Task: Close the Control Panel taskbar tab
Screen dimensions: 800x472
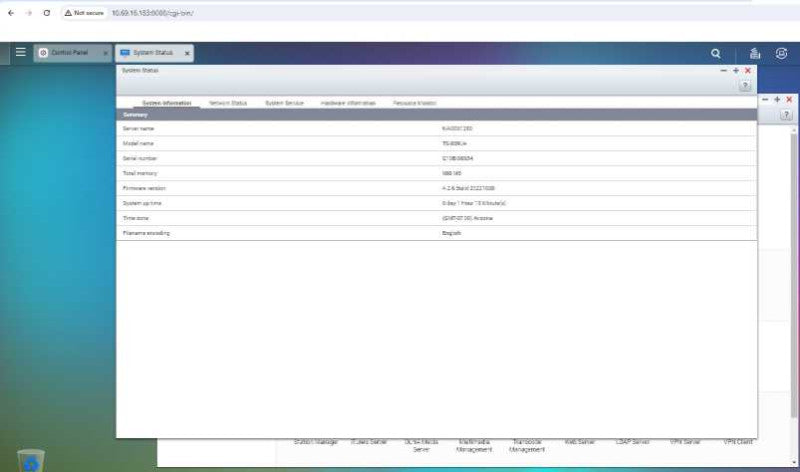Action: pos(105,53)
